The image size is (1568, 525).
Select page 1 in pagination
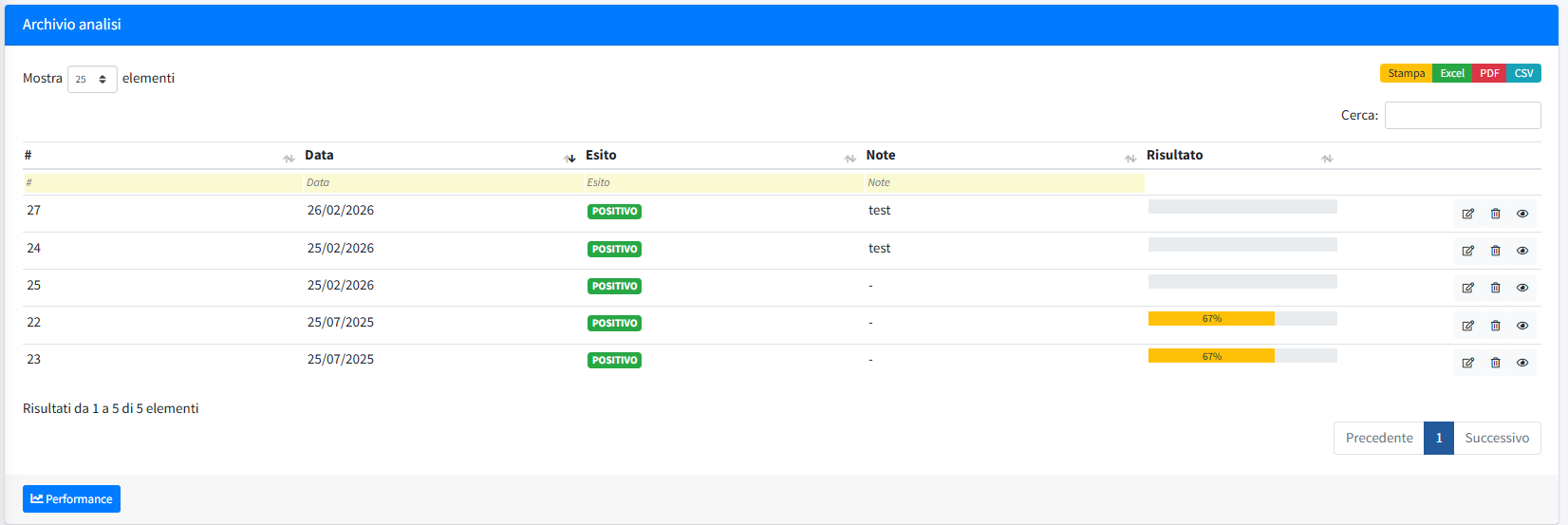1438,438
